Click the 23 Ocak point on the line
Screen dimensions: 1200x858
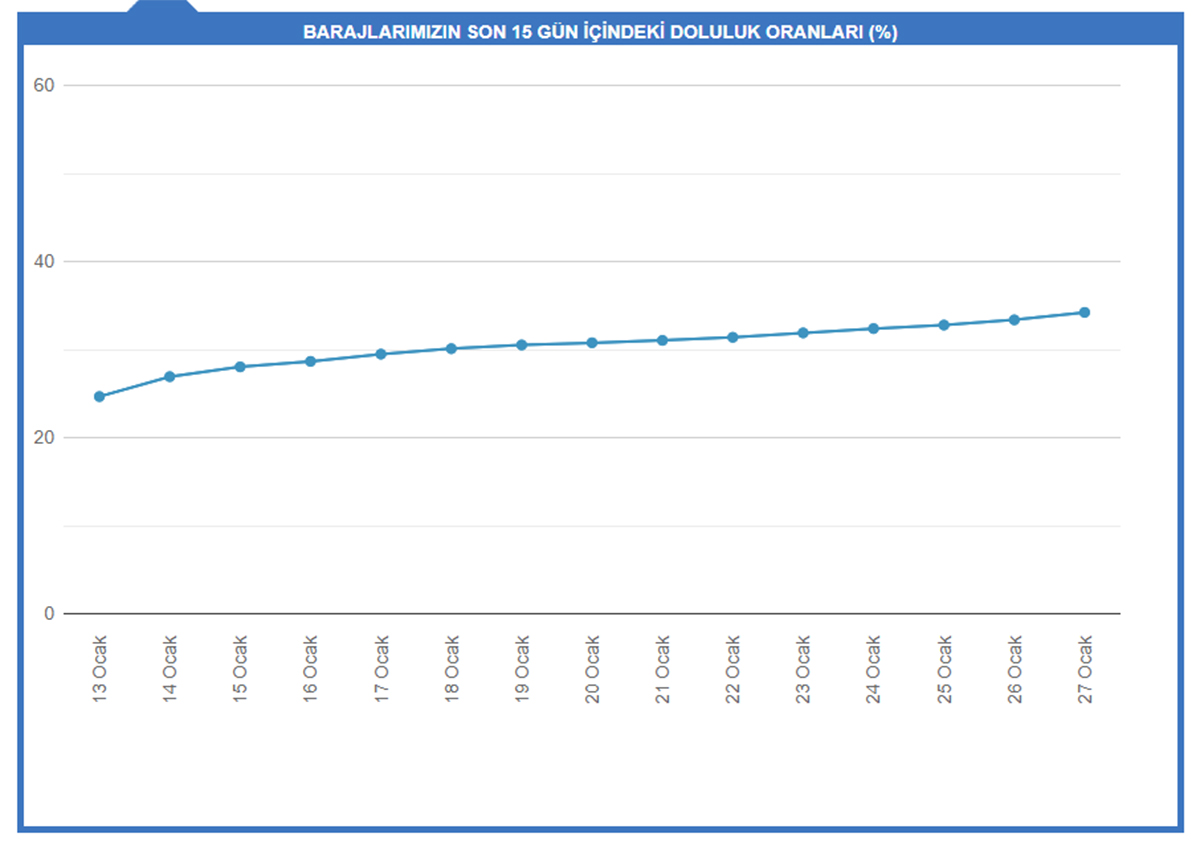[802, 333]
